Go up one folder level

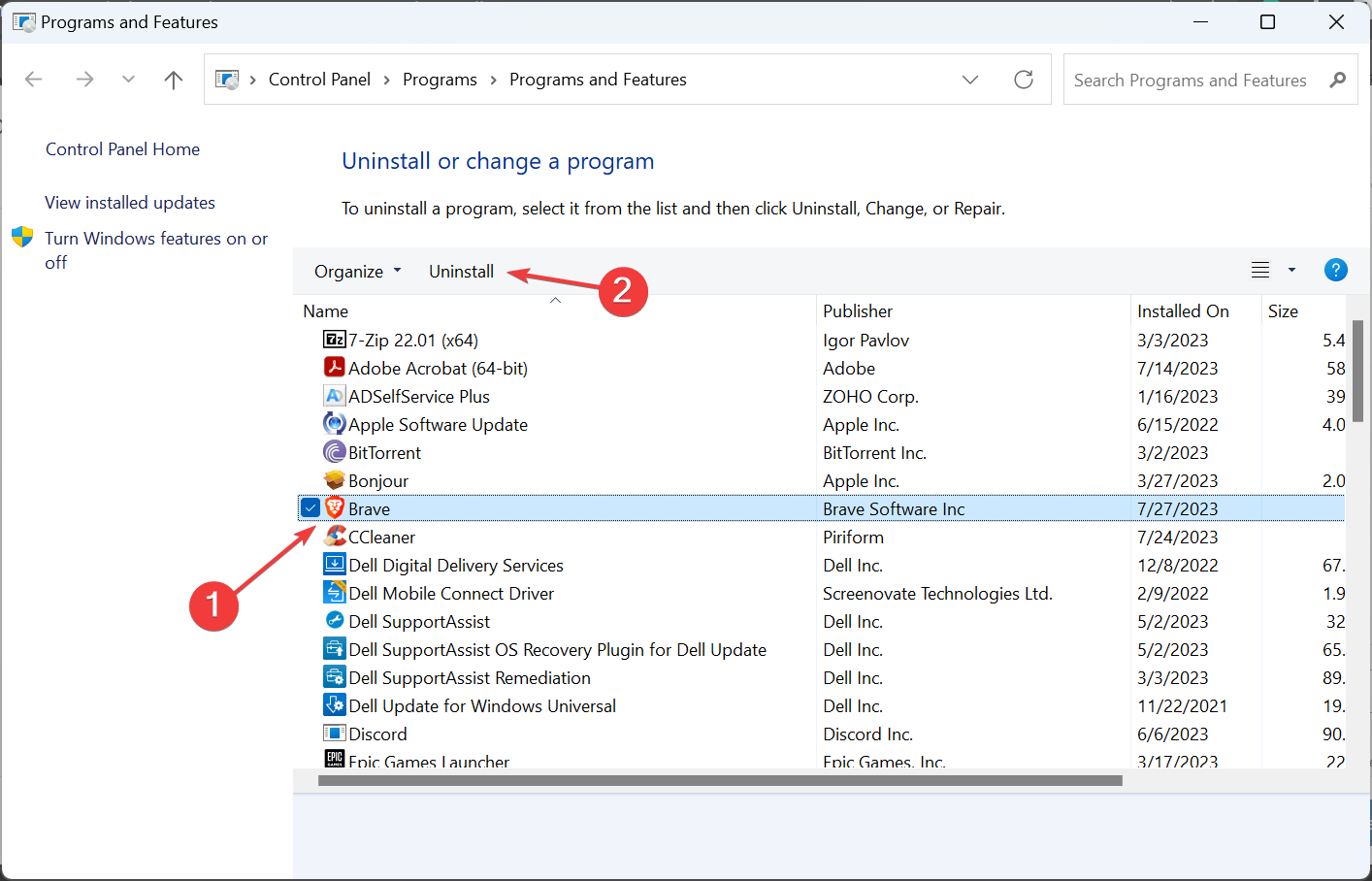(x=174, y=80)
